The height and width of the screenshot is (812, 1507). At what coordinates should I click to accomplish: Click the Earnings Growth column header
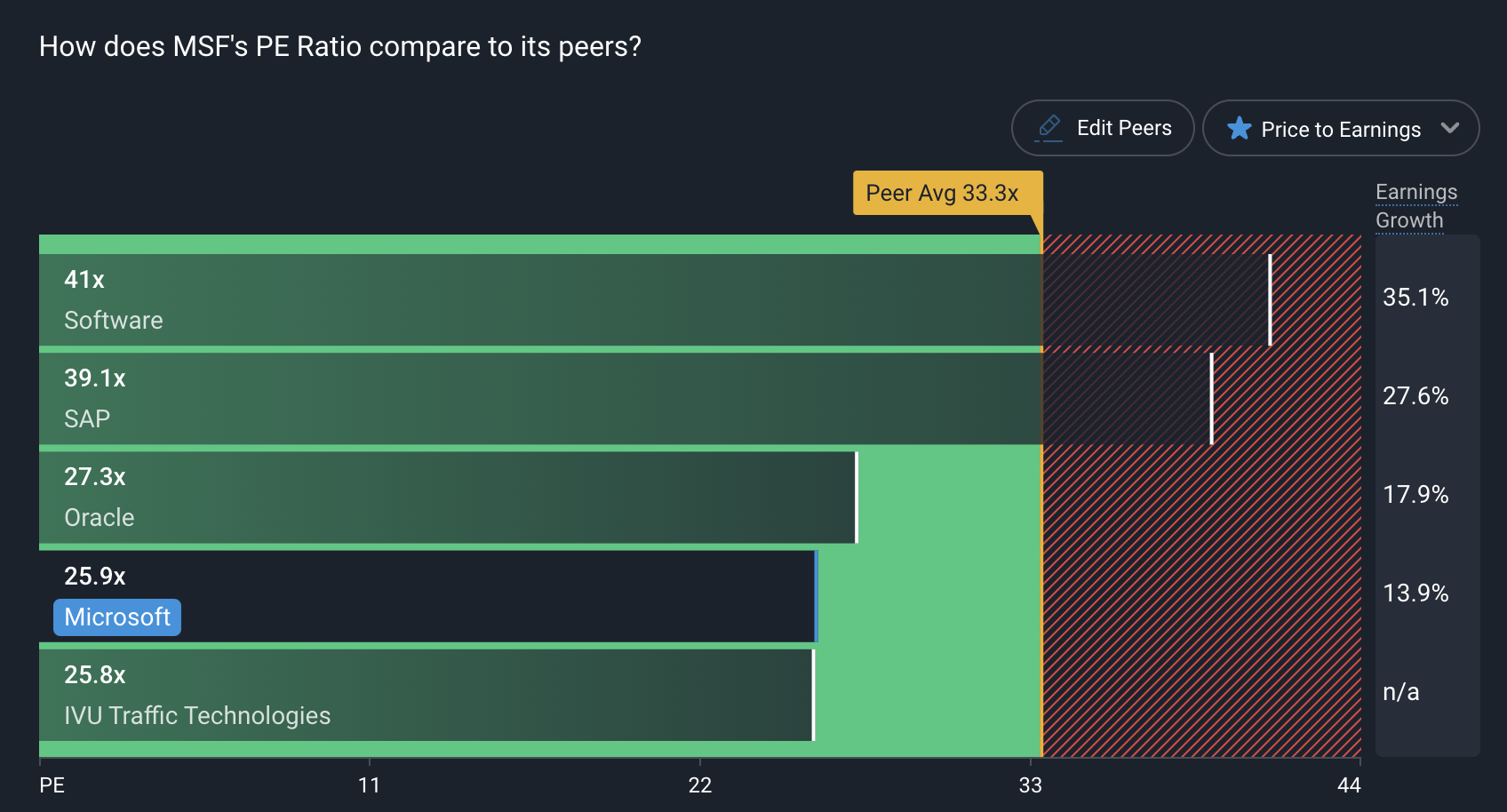(x=1415, y=206)
